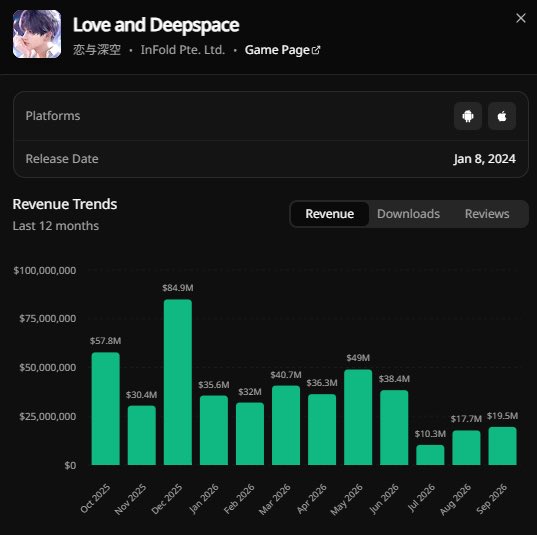
Task: Click the $19.5M value label
Action: click(502, 416)
